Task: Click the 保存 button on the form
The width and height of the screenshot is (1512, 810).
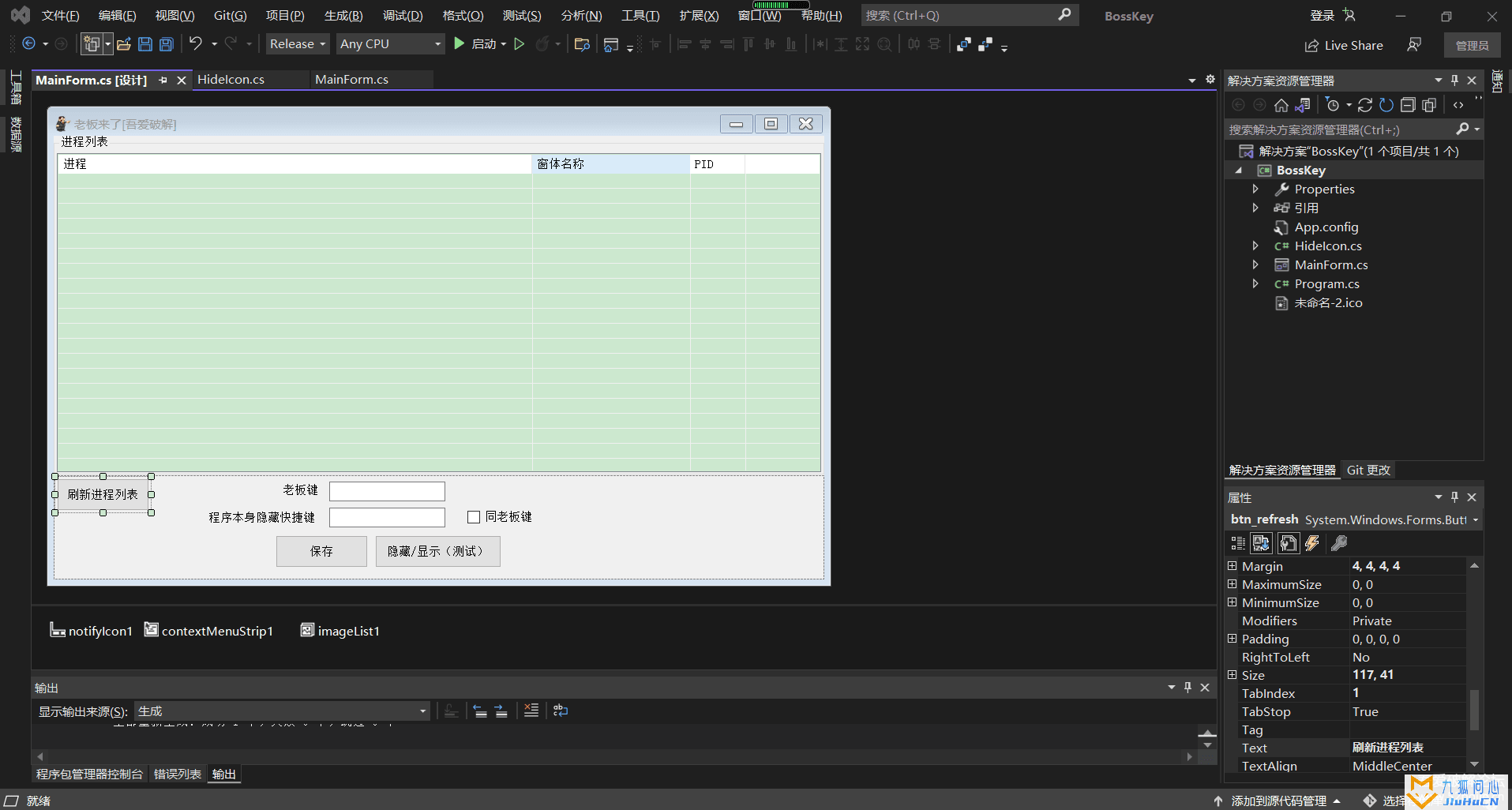Action: pos(321,551)
